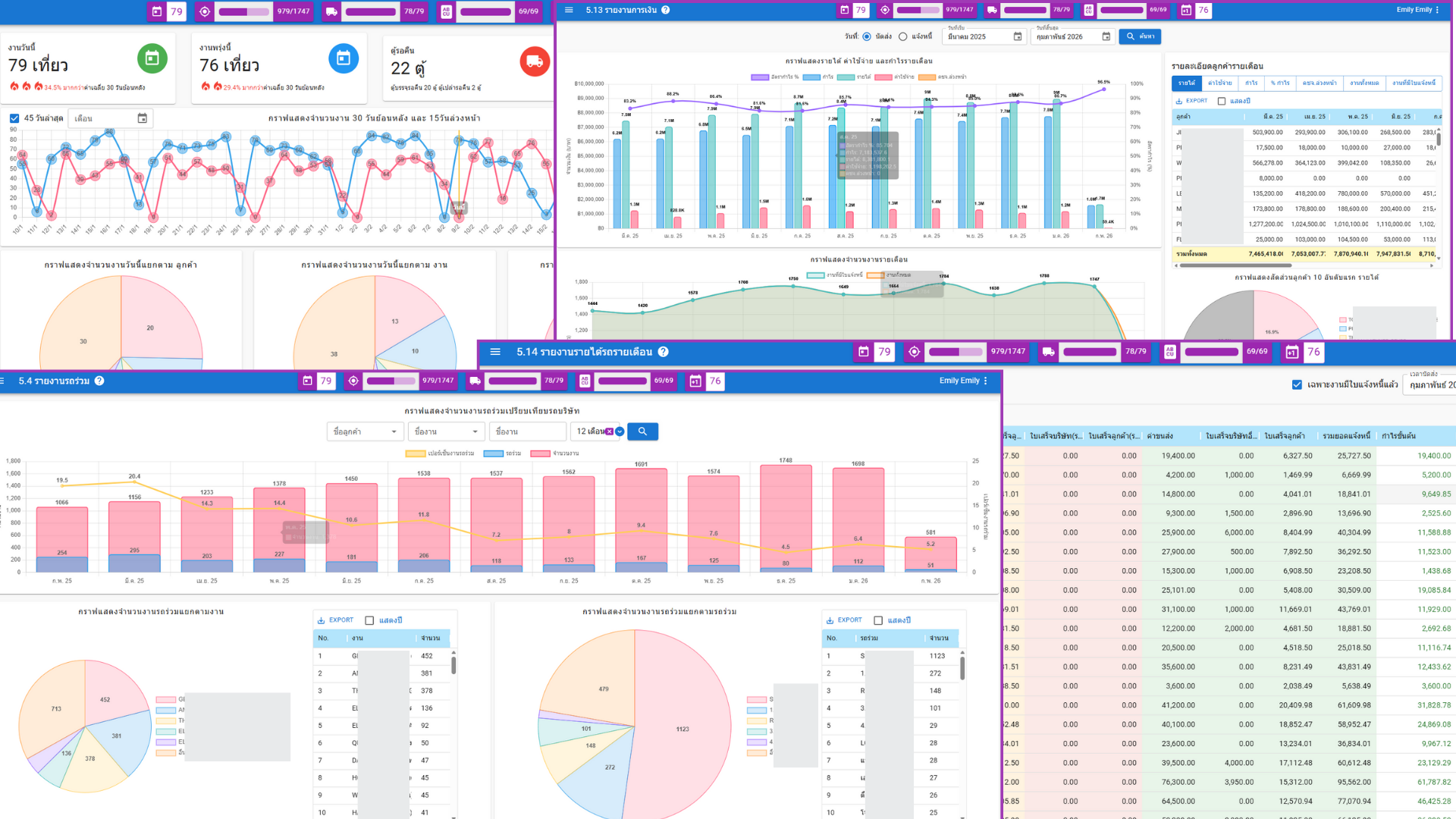
Task: Switch to the ค่าใช้จ่าย tab
Action: click(x=1219, y=83)
